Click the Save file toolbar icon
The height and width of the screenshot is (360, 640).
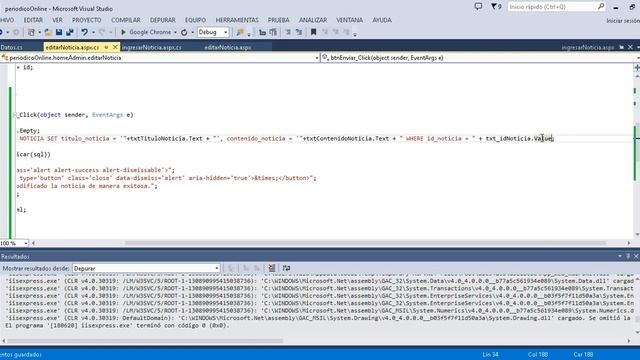click(x=59, y=32)
